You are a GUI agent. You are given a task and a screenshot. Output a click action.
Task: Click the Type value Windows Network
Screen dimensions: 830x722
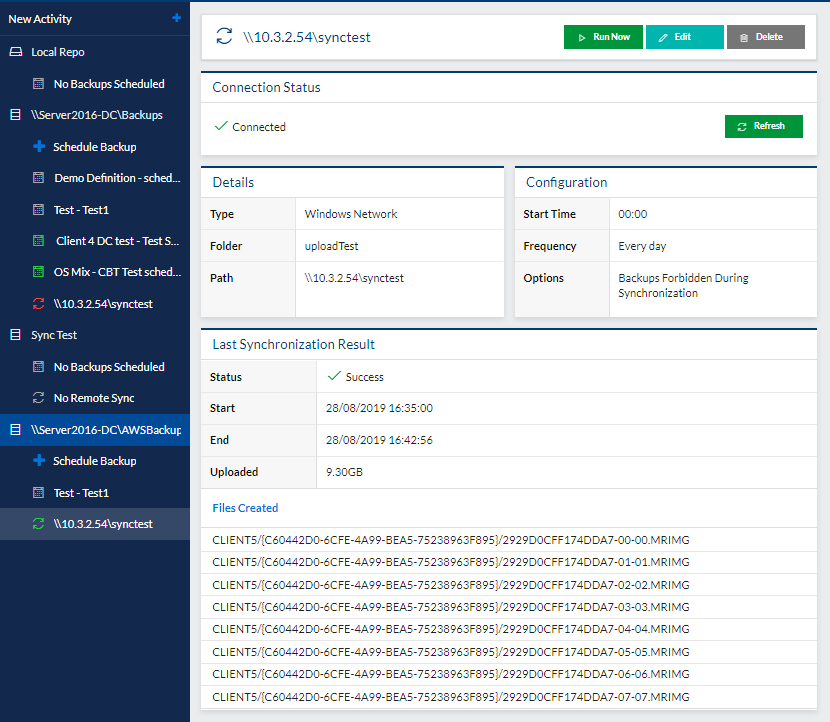pyautogui.click(x=350, y=214)
